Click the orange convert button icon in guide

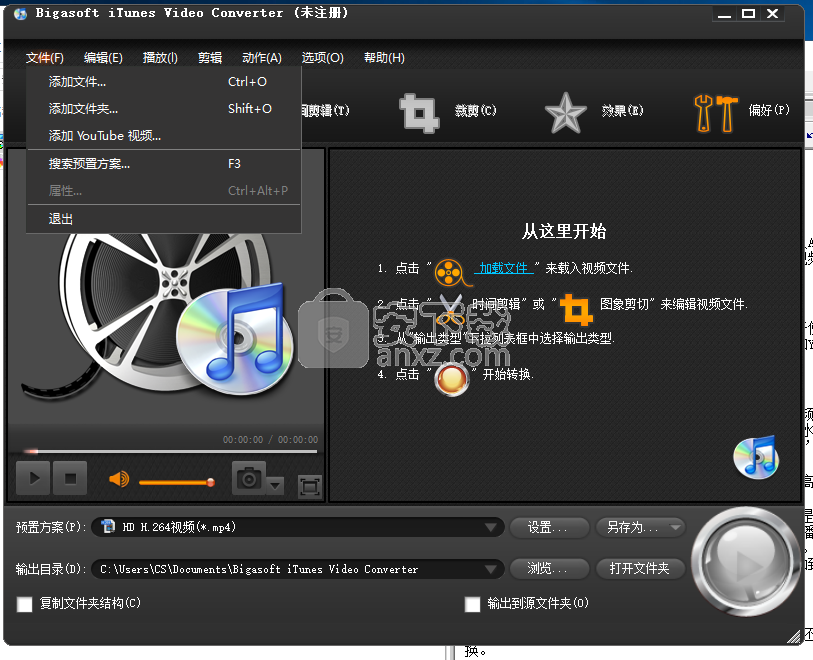(x=452, y=379)
